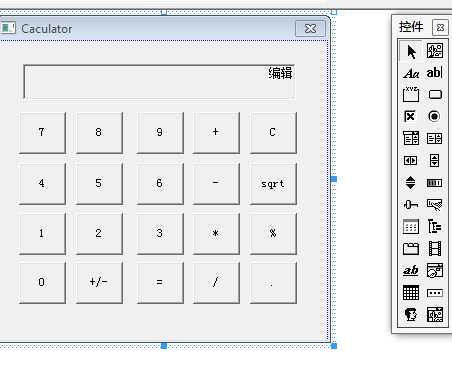Screen dimensions: 452x367
Task: Pick the IP Address control tool
Action: coord(435,293)
